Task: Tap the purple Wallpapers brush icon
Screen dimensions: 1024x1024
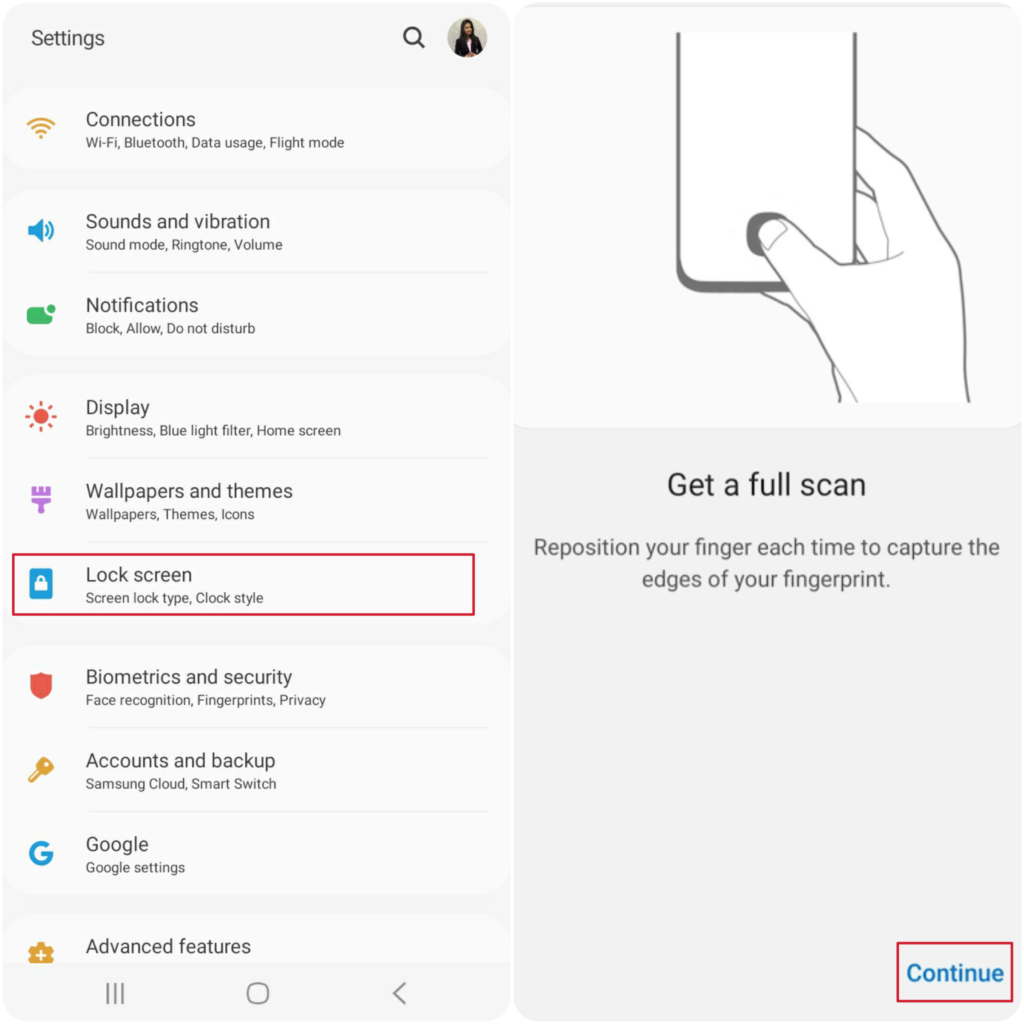Action: click(40, 499)
